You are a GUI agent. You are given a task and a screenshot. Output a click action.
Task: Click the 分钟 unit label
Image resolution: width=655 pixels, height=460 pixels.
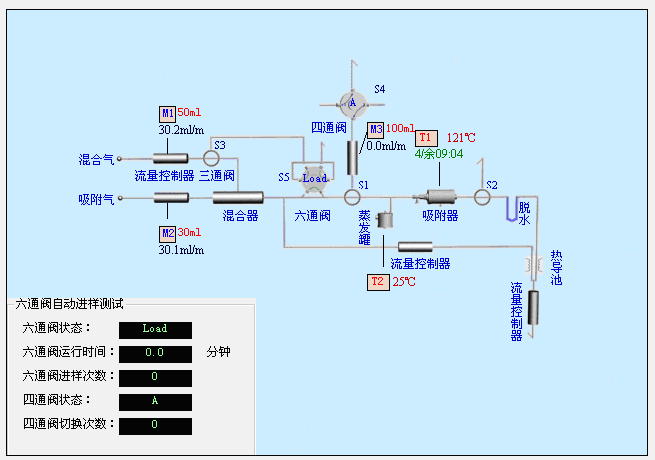coord(218,352)
